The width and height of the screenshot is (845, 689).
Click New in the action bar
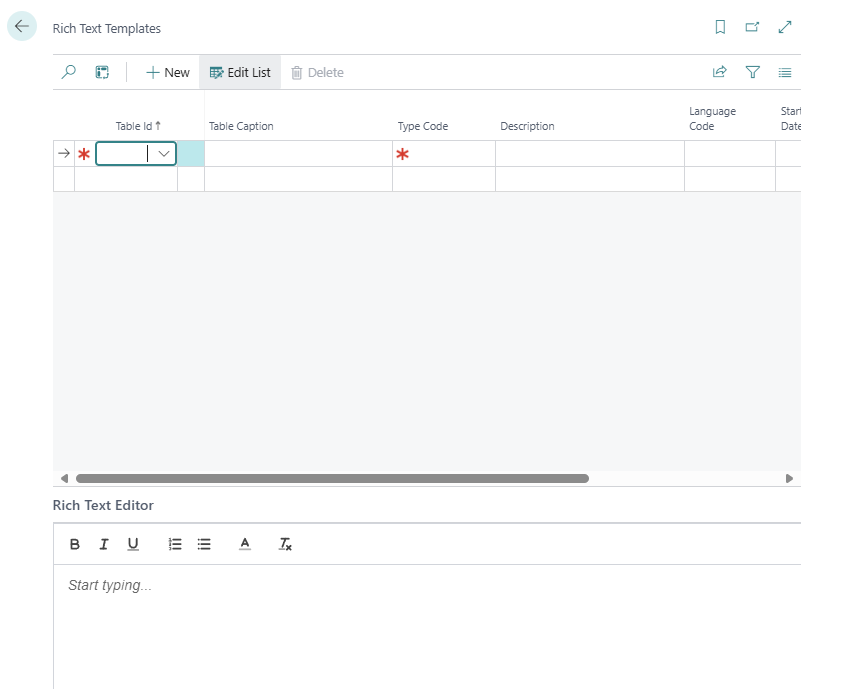point(167,72)
